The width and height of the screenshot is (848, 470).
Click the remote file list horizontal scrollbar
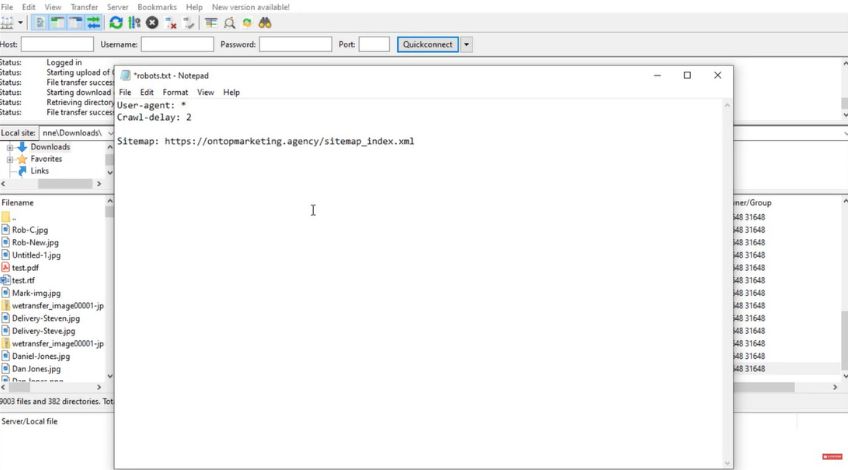[764, 387]
